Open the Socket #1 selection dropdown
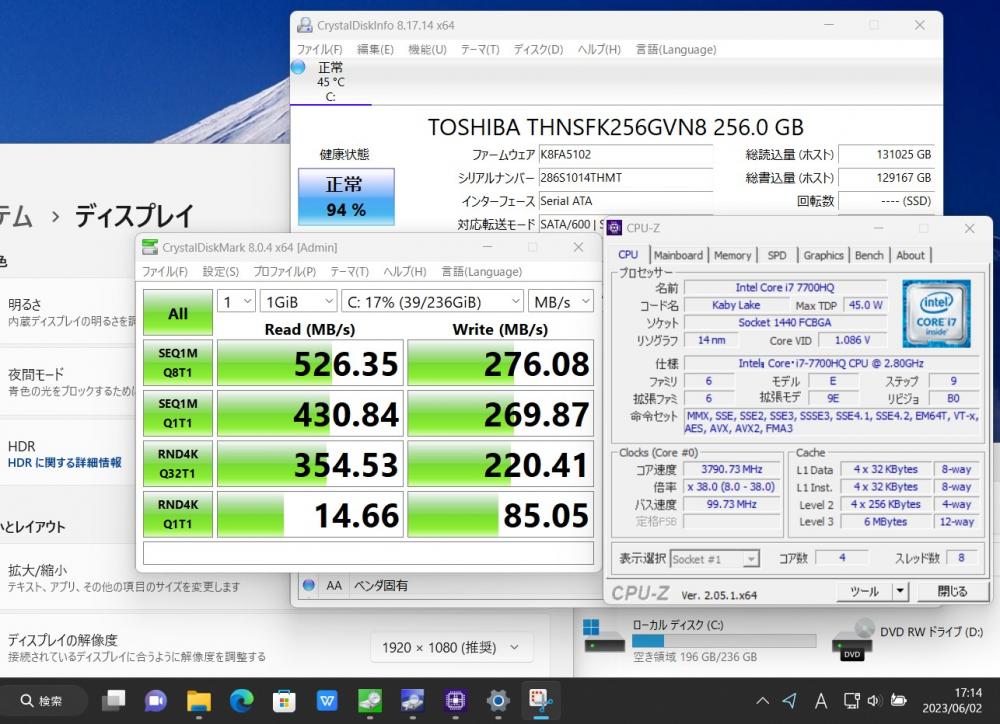Screen dimensions: 1000x724 (x=714, y=559)
